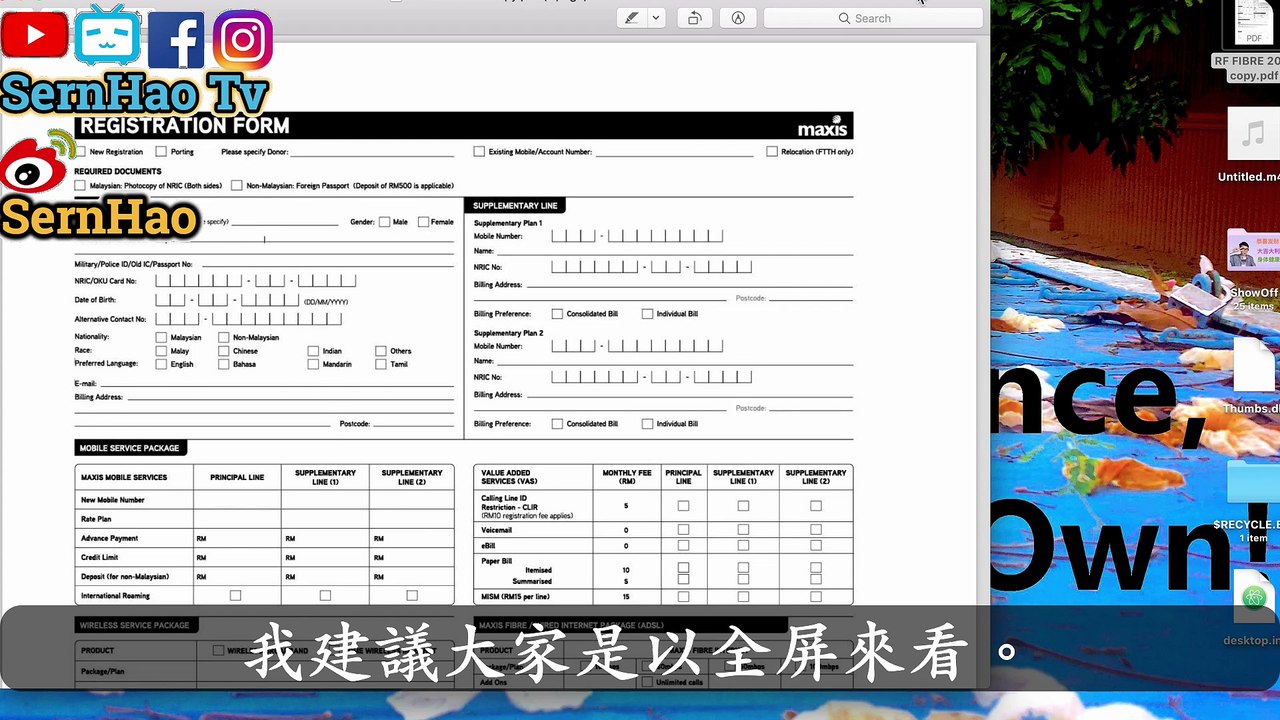Click the REQUIRED DOCUMENTS label

click(x=118, y=172)
